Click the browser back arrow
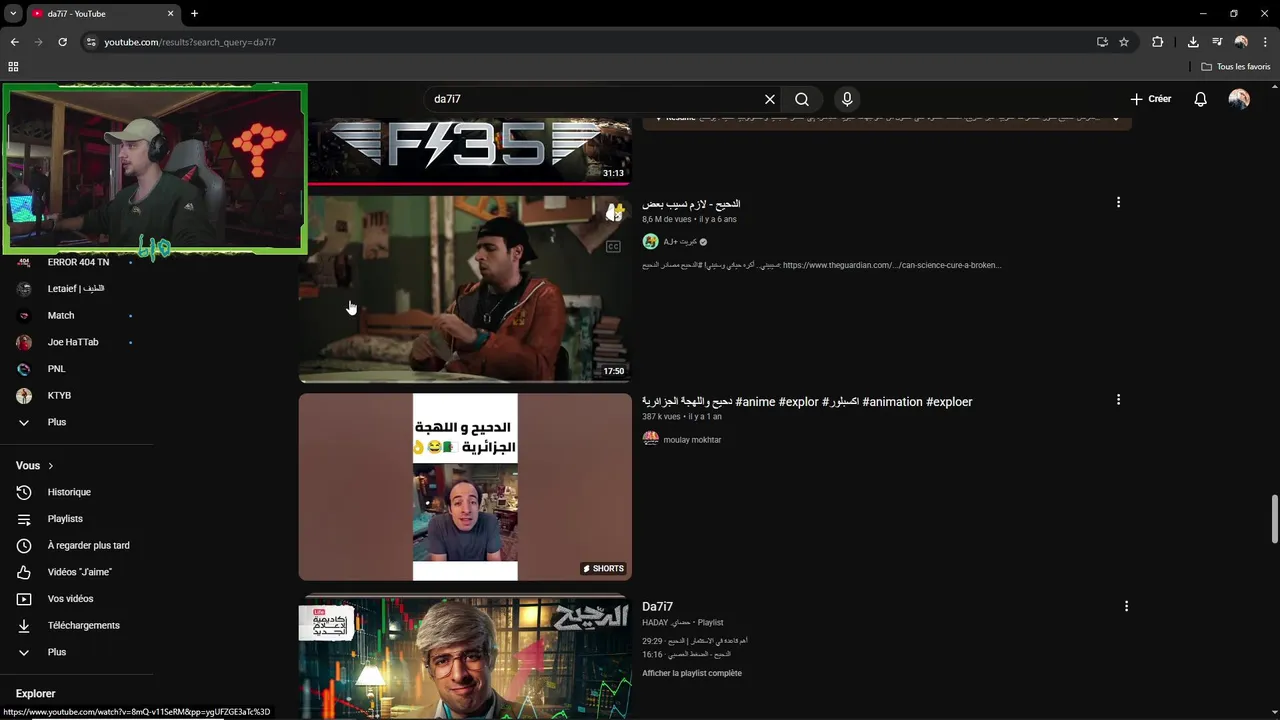Screen dimensions: 1280x720 click(x=14, y=42)
